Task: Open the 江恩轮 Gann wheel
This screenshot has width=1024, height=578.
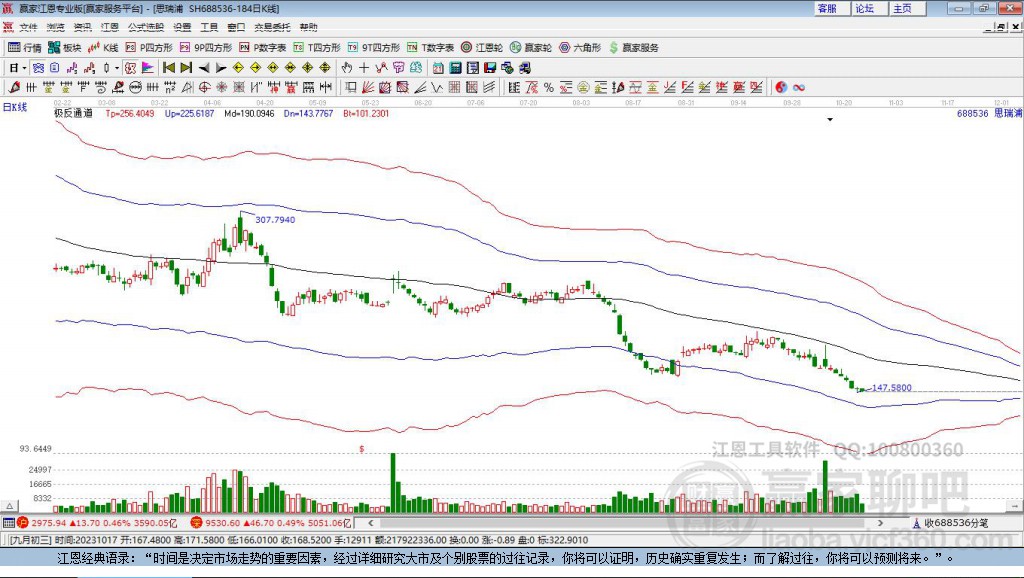Action: [x=482, y=47]
